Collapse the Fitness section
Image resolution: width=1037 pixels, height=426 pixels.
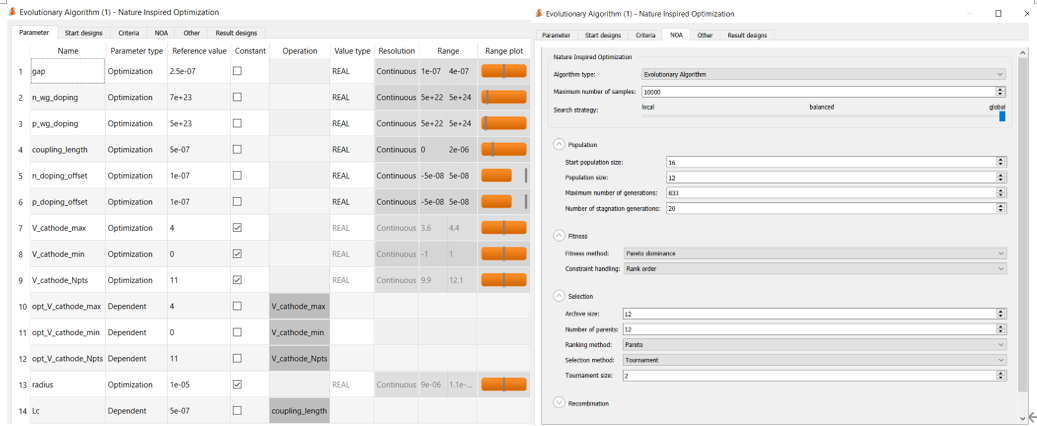[559, 235]
